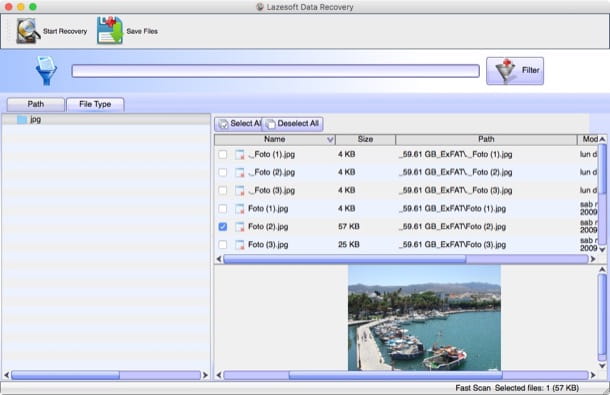Click left tree panel scroll right arrow
Image resolution: width=610 pixels, height=395 pixels.
click(x=205, y=375)
